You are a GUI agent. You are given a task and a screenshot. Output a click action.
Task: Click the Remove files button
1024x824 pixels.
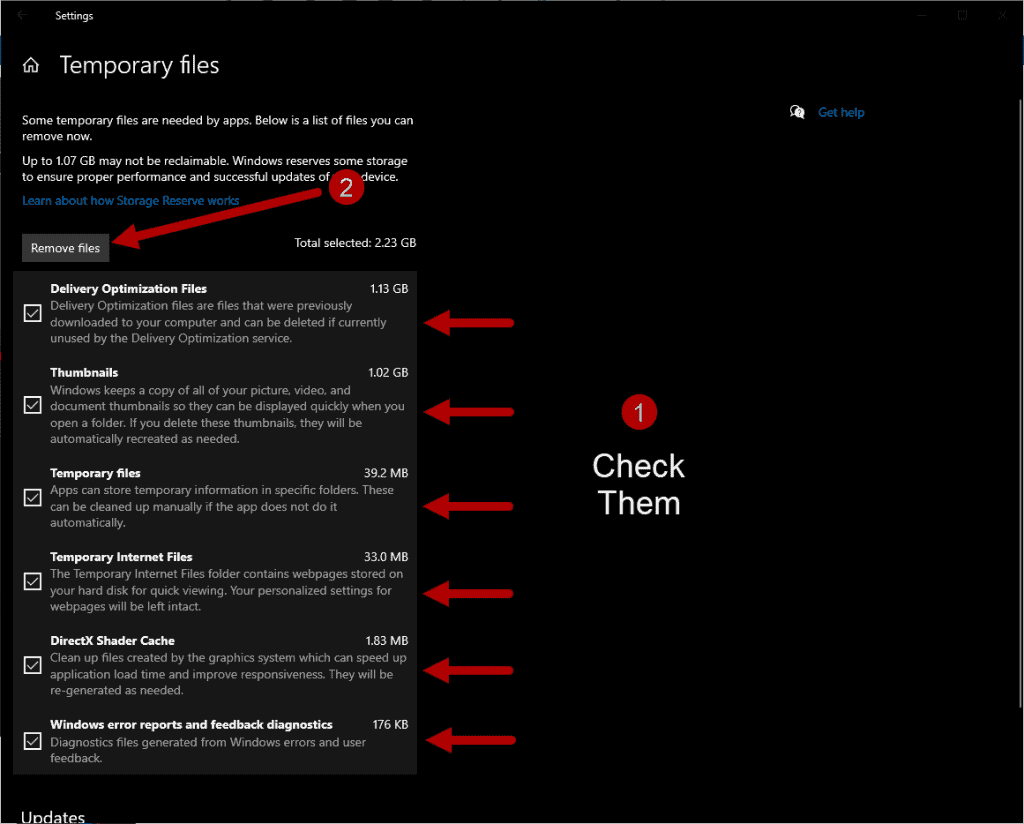[65, 247]
